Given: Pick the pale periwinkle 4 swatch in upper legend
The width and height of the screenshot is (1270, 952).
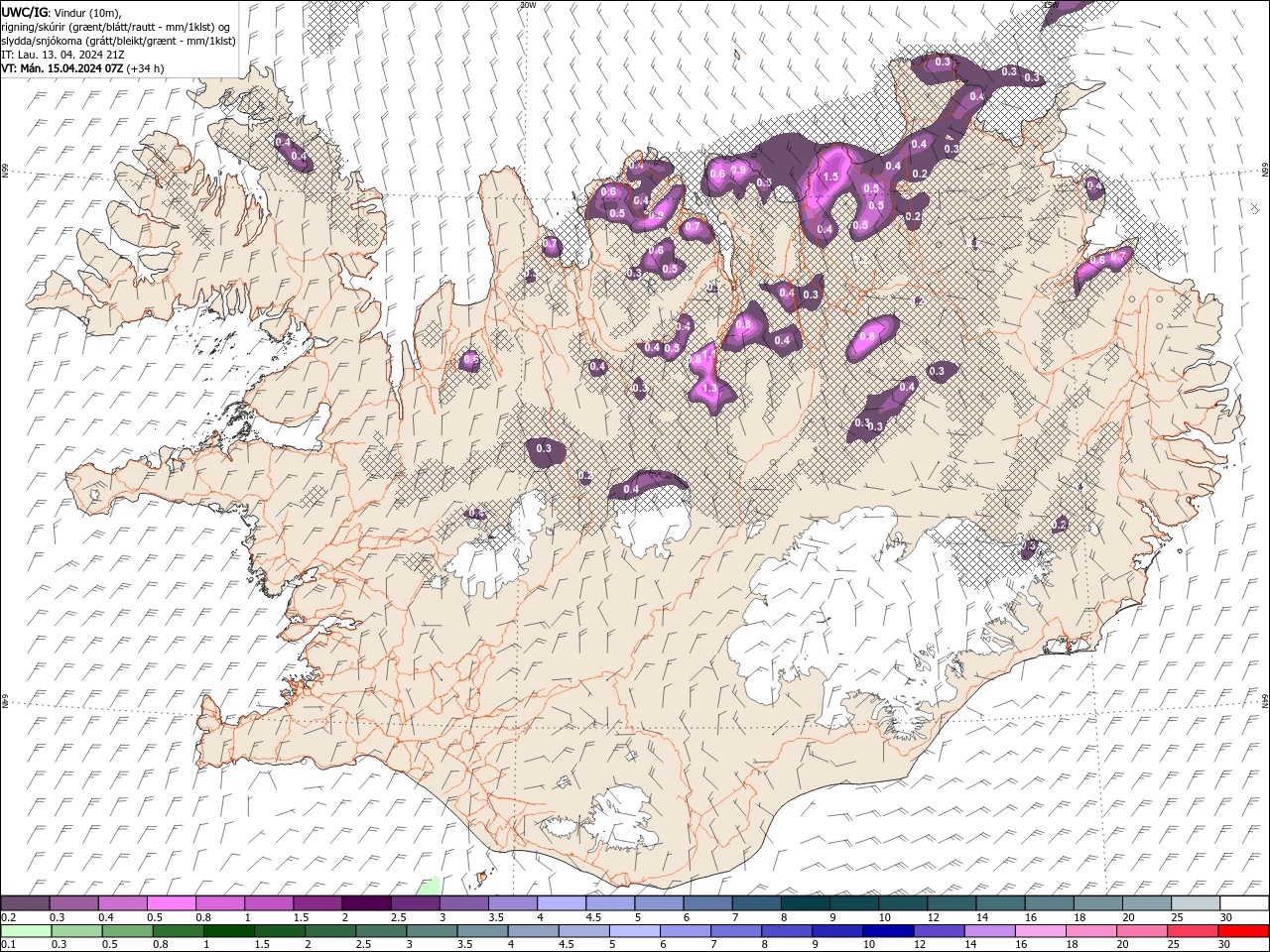Looking at the screenshot, I should 562,903.
